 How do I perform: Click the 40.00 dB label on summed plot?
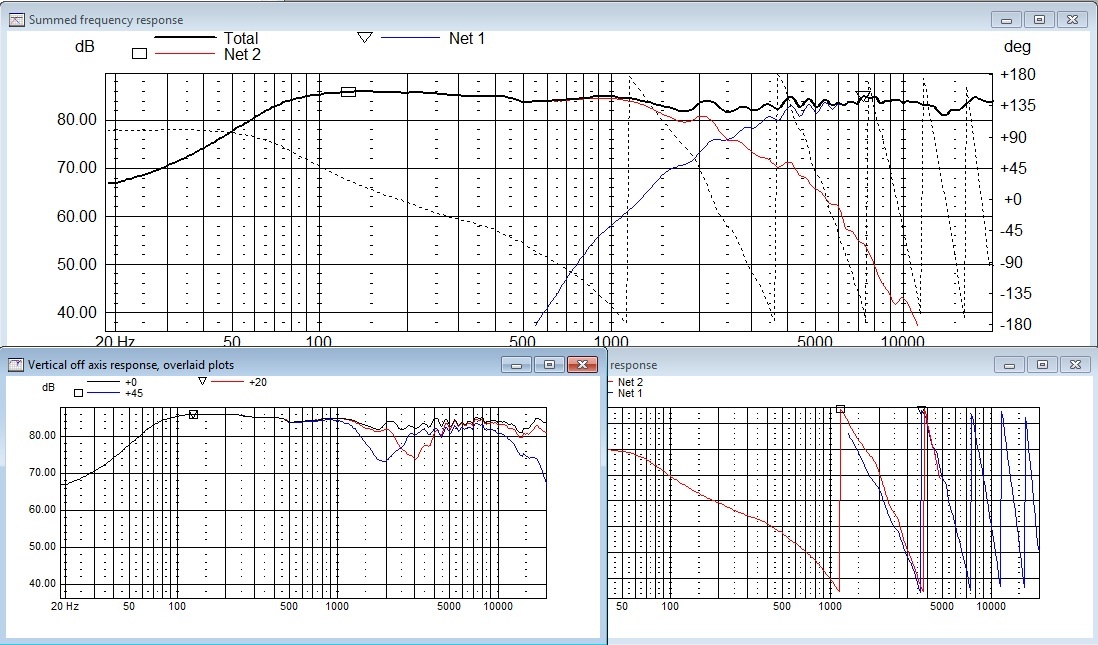pyautogui.click(x=77, y=312)
